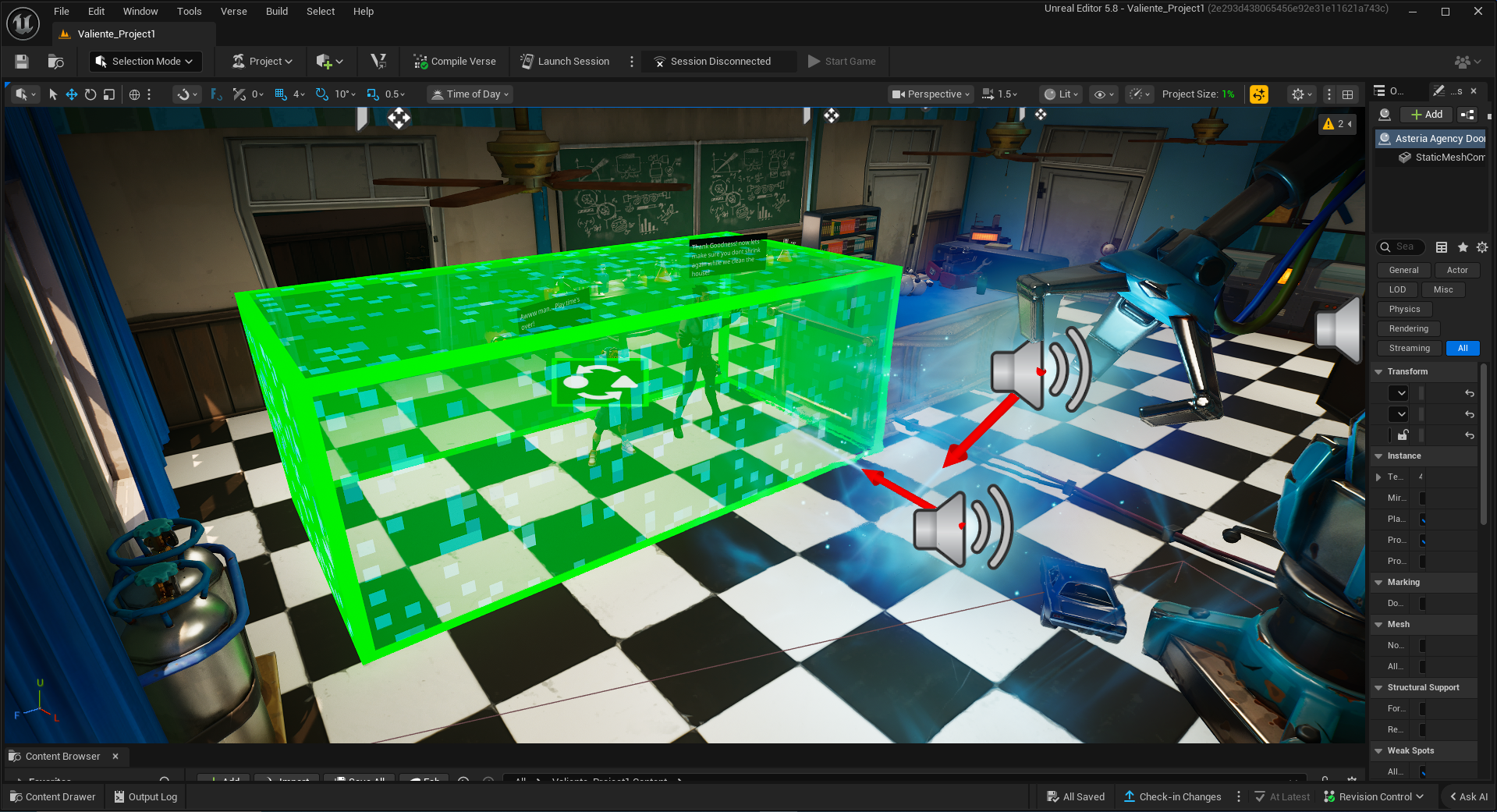Click the yellow AI sparkle viewport button

tap(1258, 94)
